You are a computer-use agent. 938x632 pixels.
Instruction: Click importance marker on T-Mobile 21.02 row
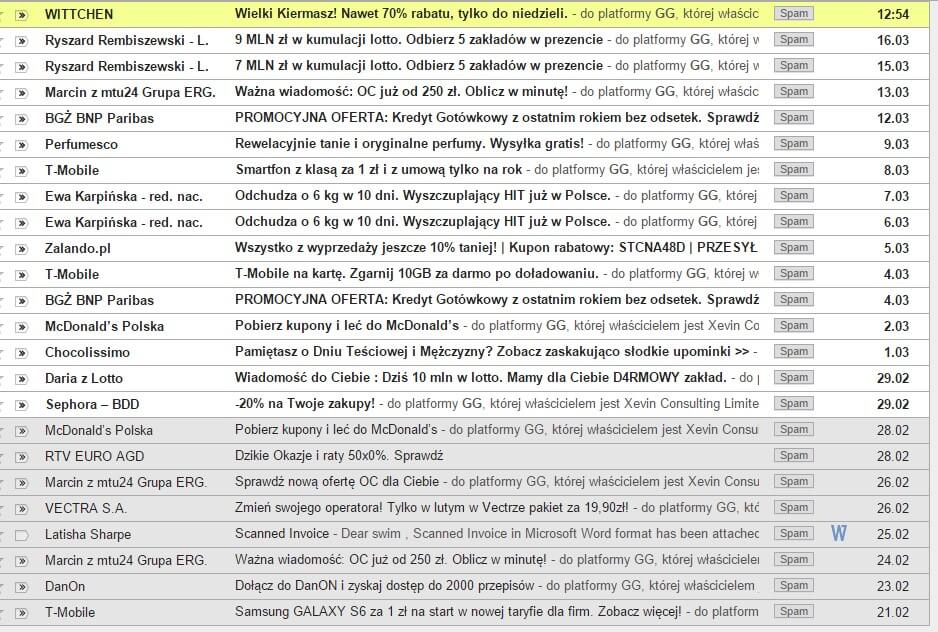[x=22, y=614]
